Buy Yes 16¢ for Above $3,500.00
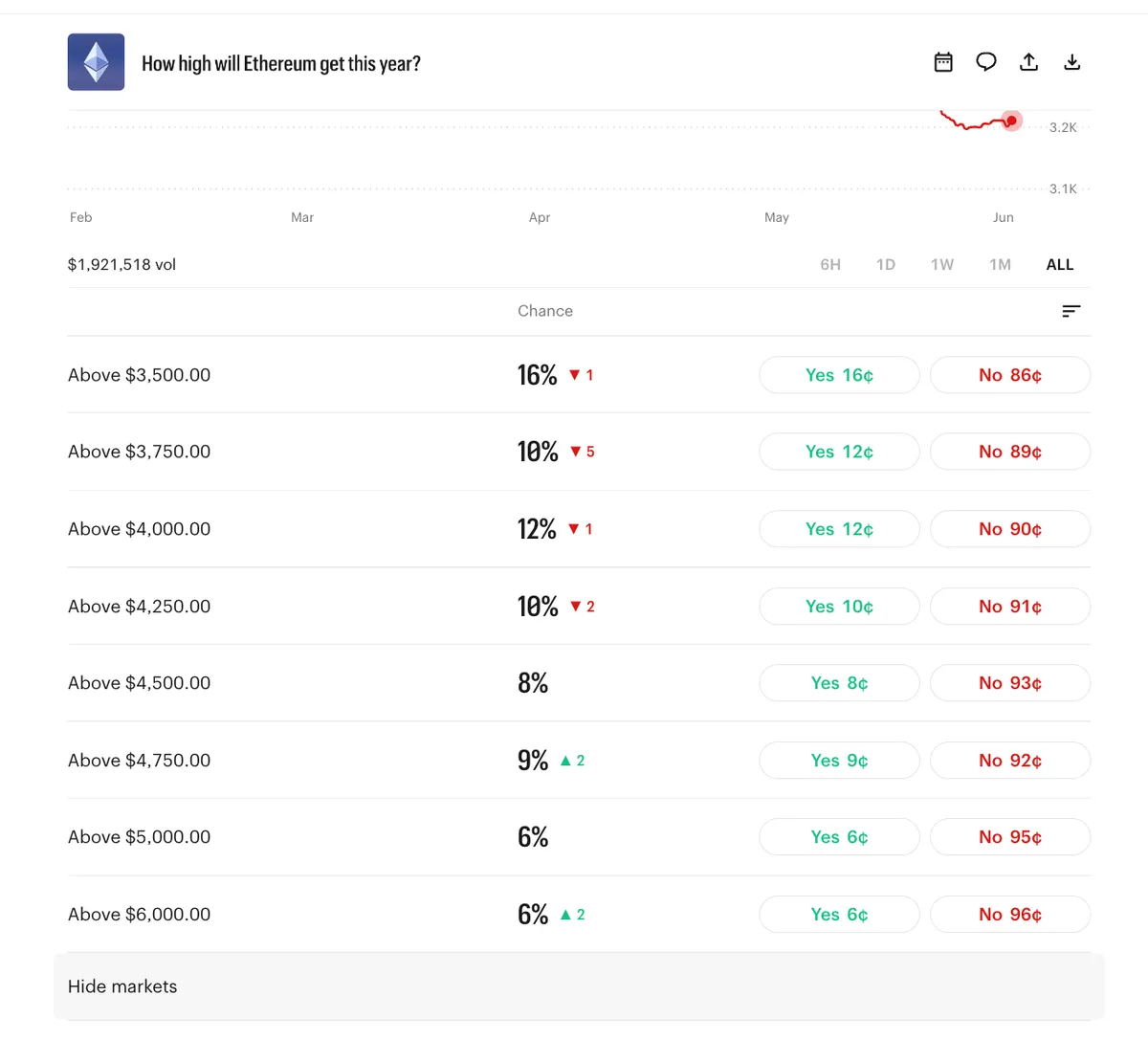Viewport: 1148px width, 1040px height. 839,375
